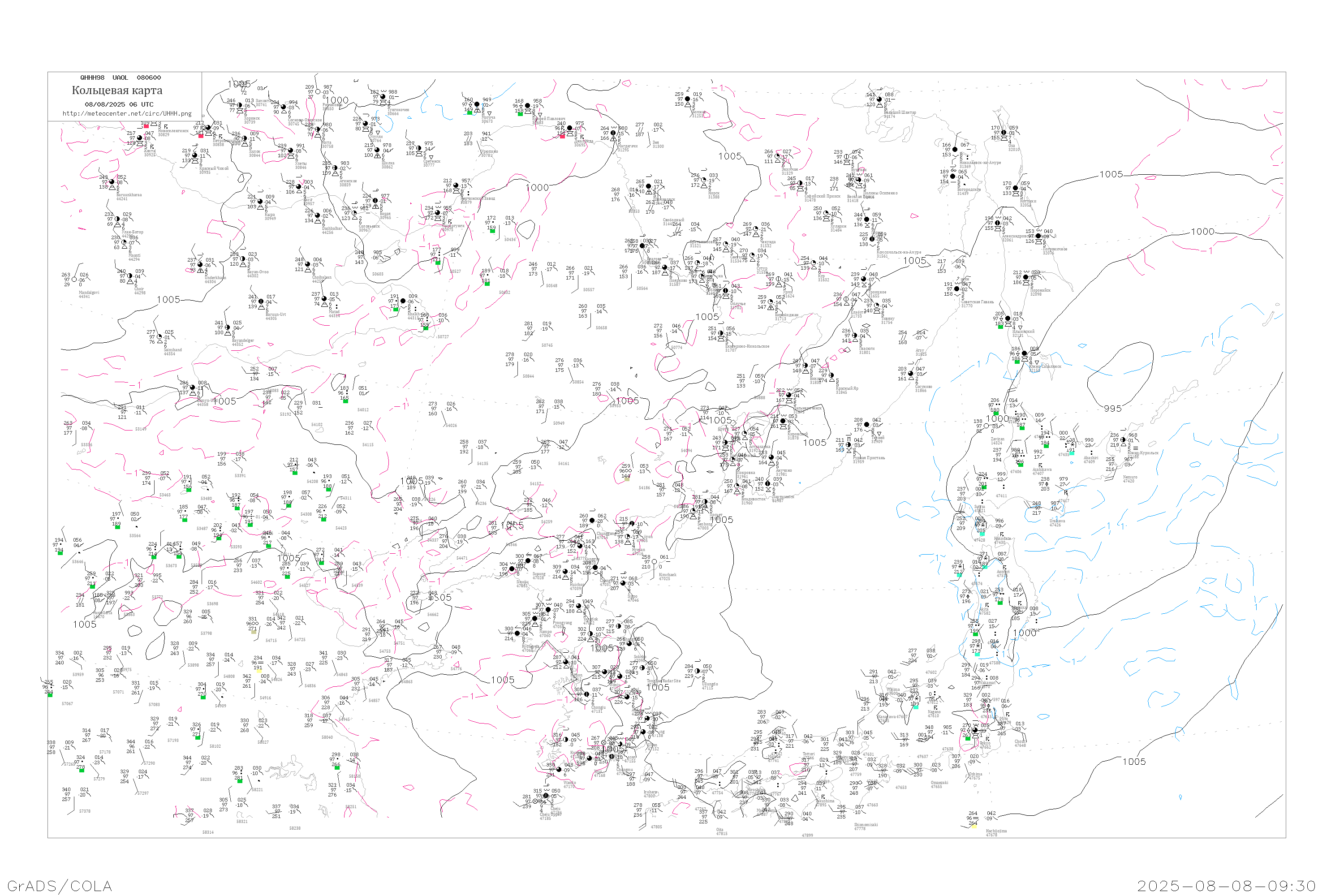Select 'Underkhaan 44304' station label
Viewport: 1344px width, 896px height.
(x=215, y=280)
